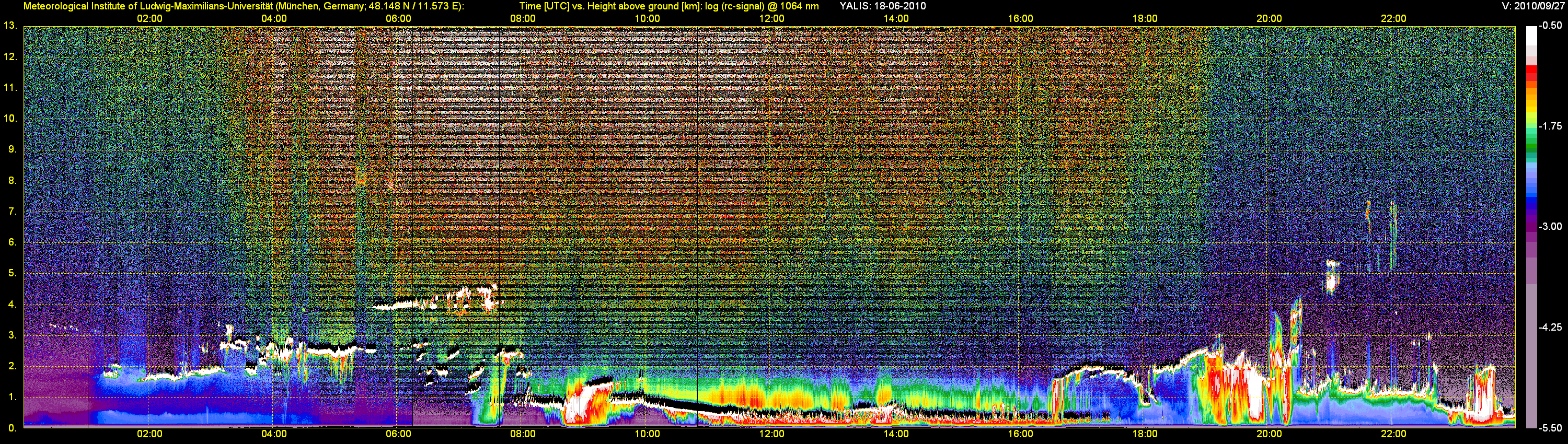Click the '0.' height axis label
The height and width of the screenshot is (444, 1568).
(x=12, y=428)
